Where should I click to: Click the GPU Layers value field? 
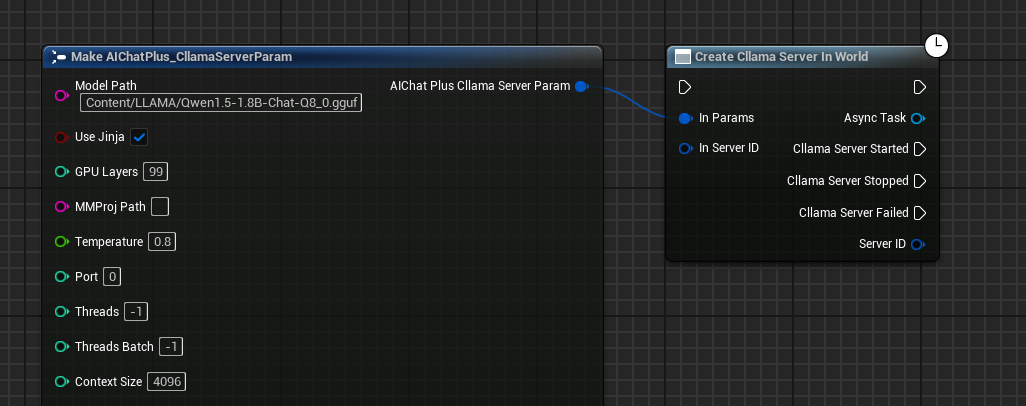[155, 172]
